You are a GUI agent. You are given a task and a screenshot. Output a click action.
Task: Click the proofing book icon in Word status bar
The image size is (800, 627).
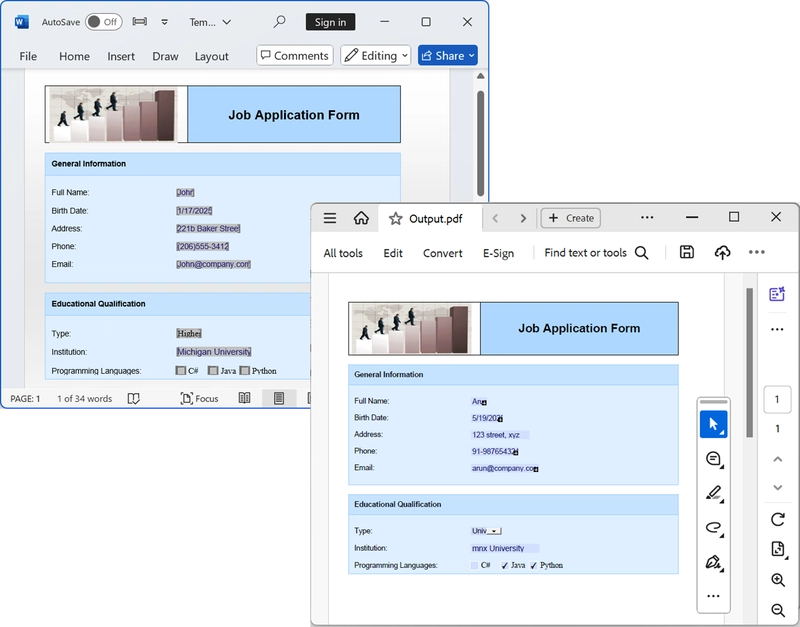134,398
